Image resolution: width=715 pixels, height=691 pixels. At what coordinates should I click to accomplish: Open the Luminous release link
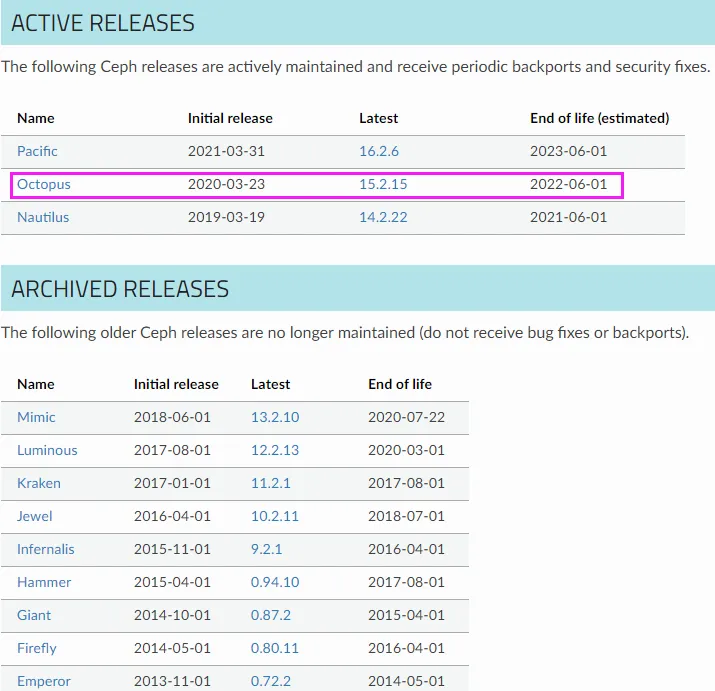47,450
